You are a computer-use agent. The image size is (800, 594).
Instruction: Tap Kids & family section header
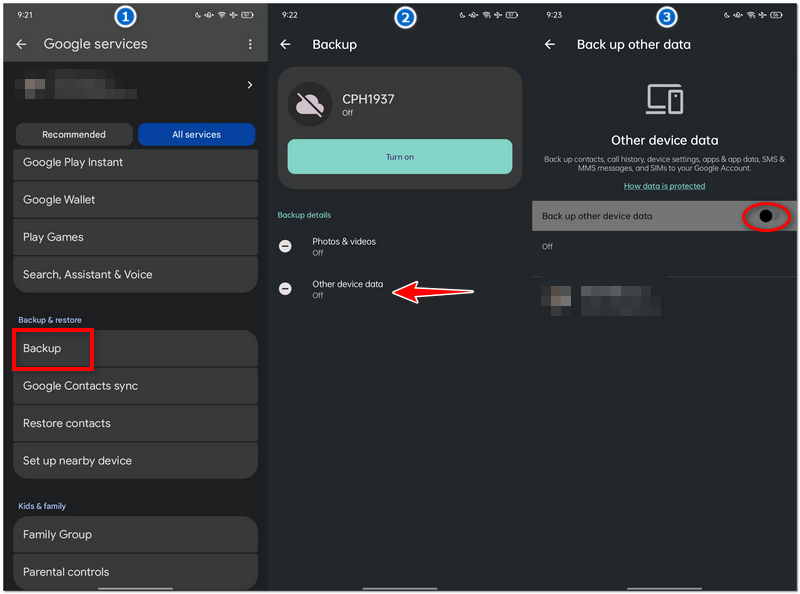coord(42,506)
